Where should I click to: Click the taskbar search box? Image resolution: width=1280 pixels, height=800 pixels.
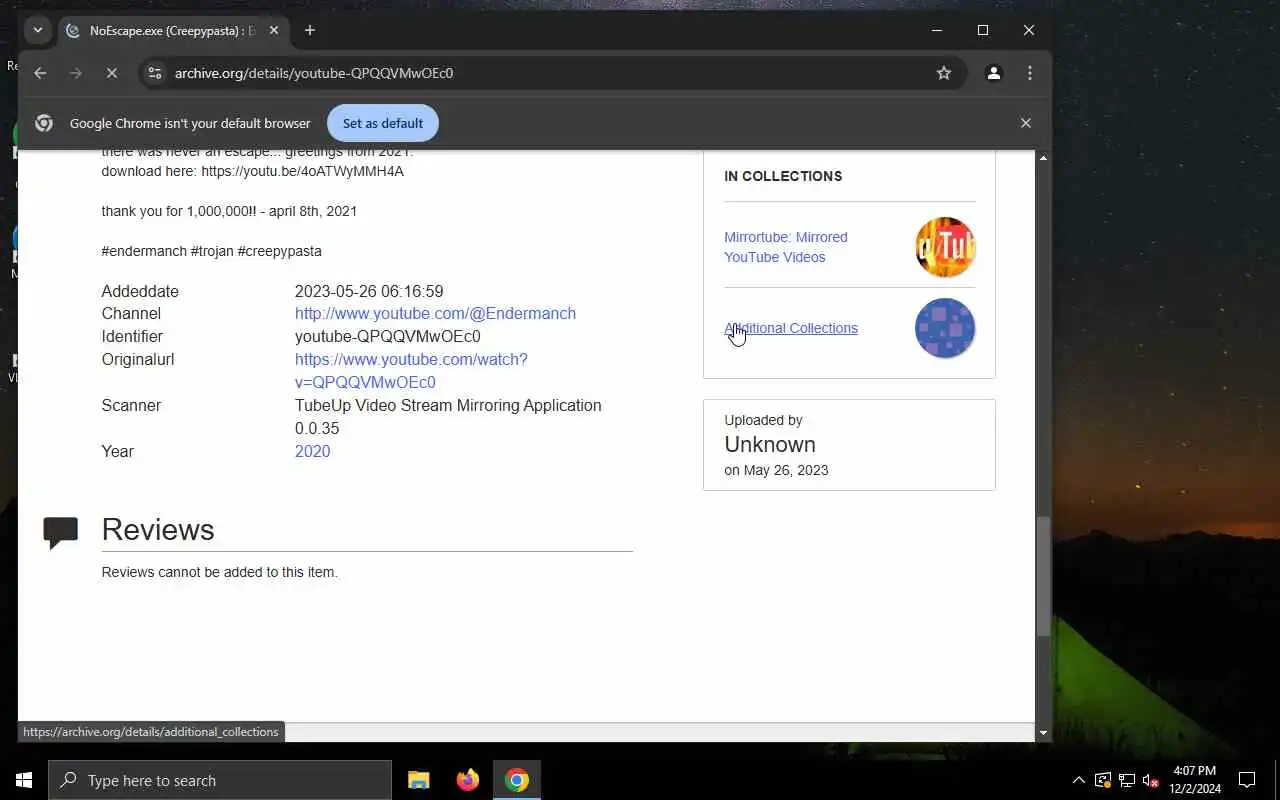[x=220, y=780]
